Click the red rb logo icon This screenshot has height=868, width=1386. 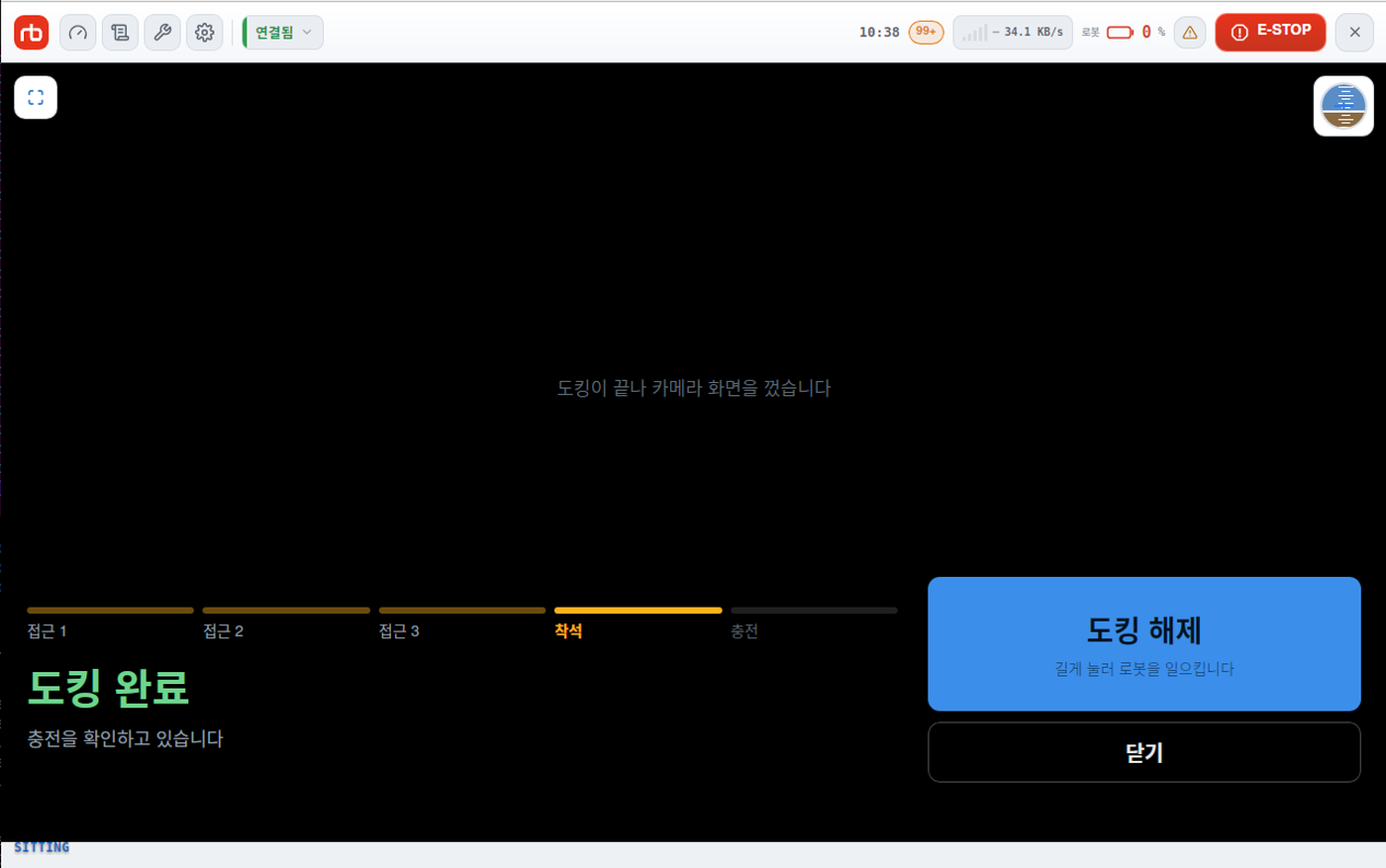click(x=32, y=33)
